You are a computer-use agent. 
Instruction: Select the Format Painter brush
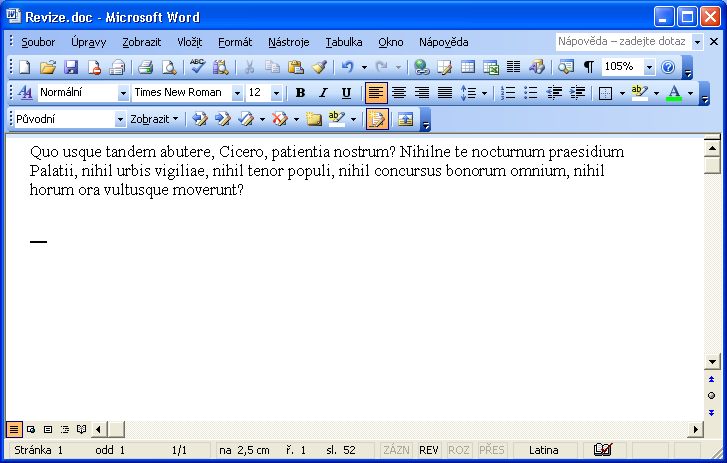pos(319,68)
